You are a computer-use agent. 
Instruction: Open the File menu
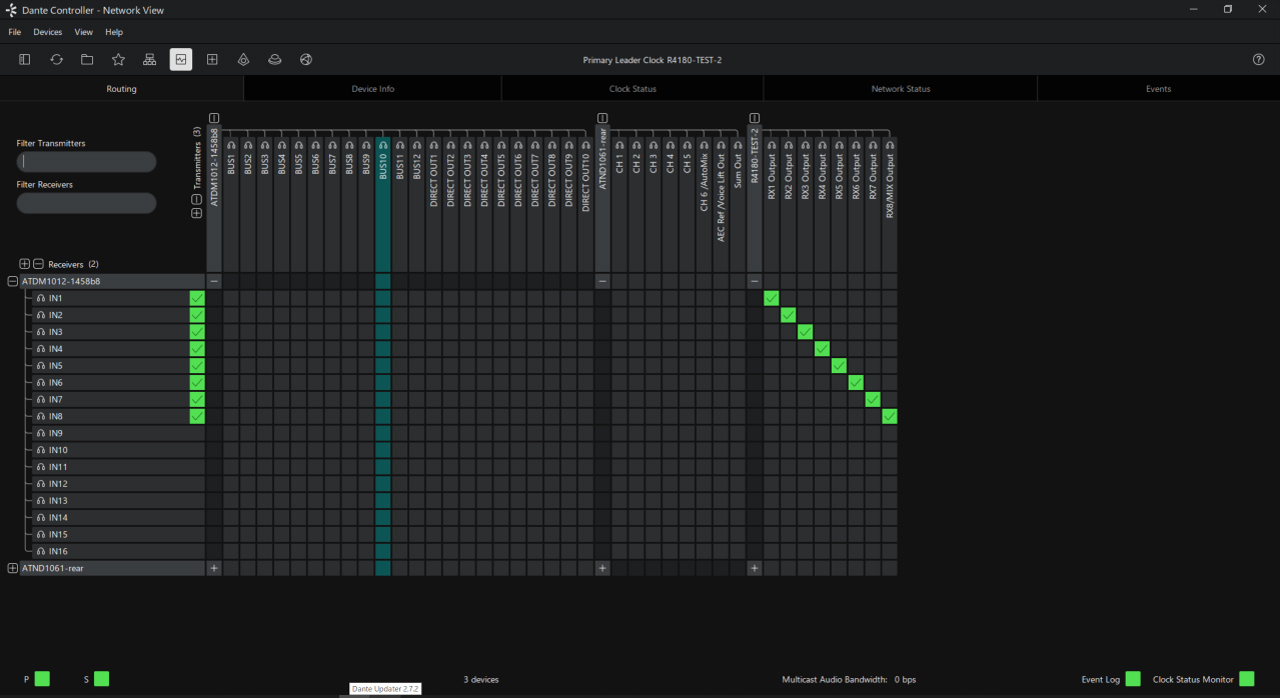[x=15, y=32]
